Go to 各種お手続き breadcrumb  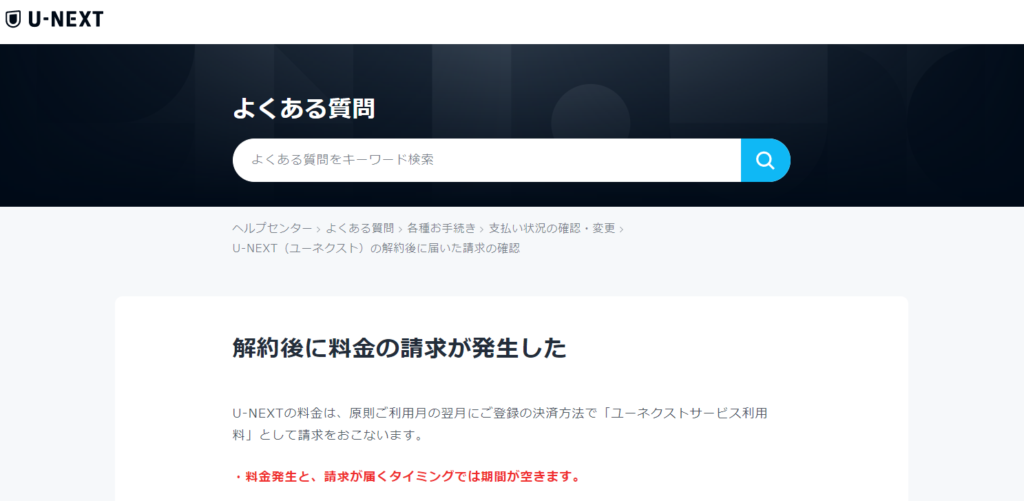coord(441,229)
